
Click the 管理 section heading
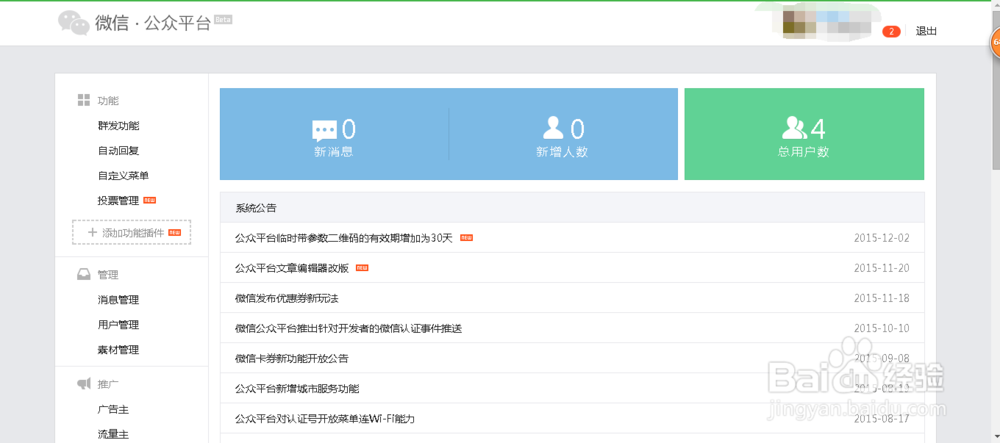[108, 275]
